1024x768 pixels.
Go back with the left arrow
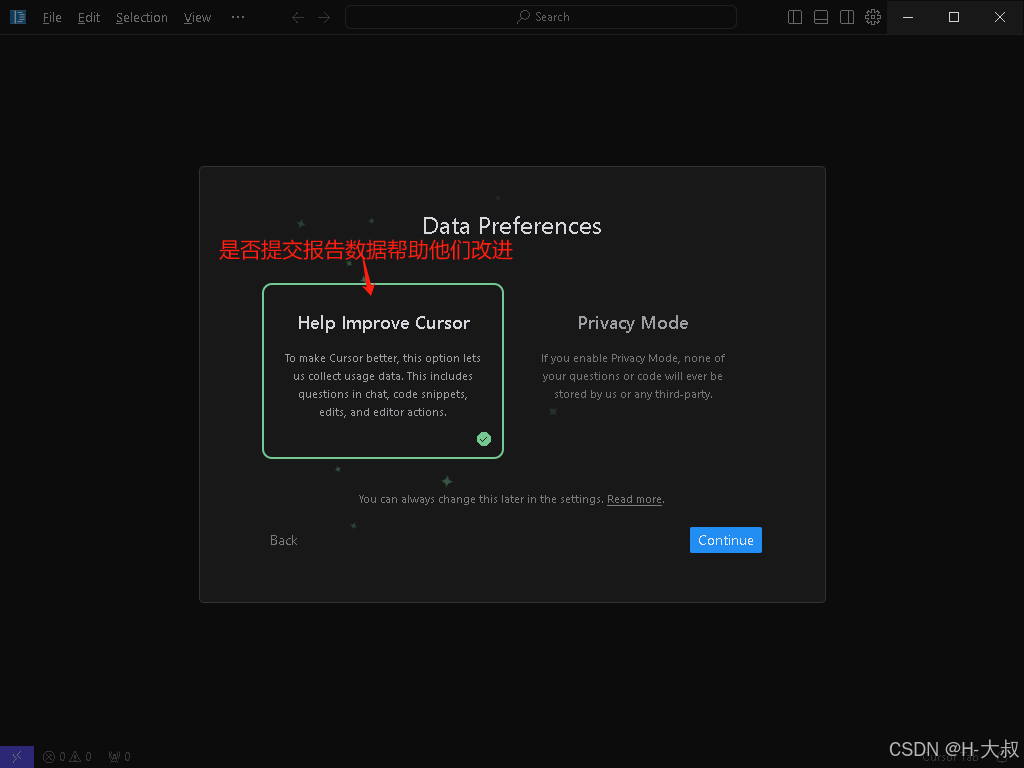coord(298,18)
